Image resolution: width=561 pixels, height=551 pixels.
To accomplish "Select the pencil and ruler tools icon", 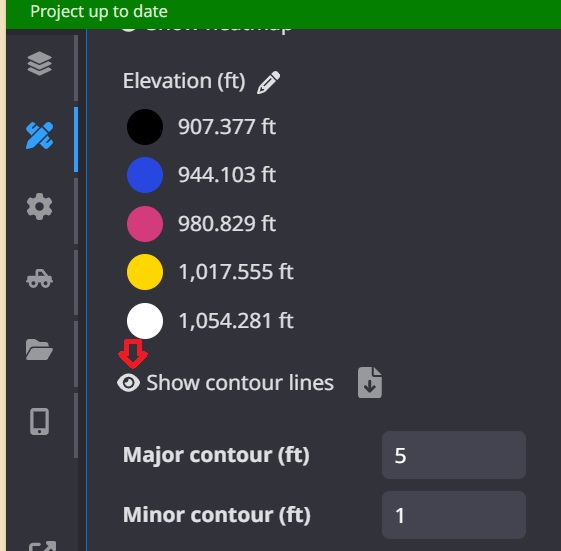I will [x=39, y=135].
